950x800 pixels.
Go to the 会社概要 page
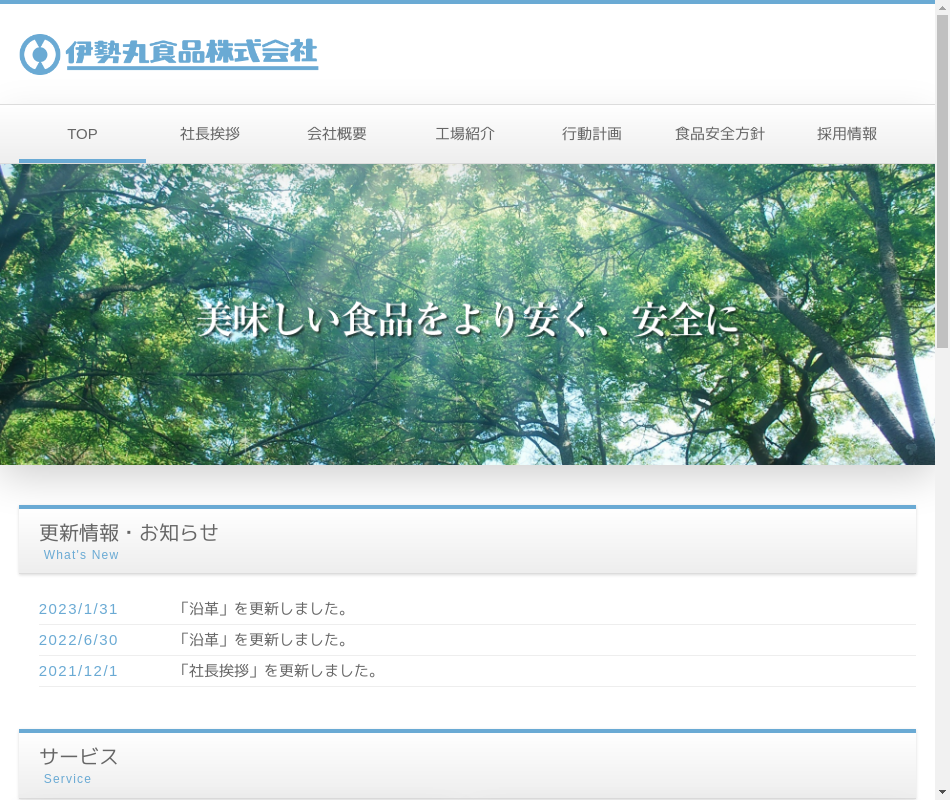[337, 134]
